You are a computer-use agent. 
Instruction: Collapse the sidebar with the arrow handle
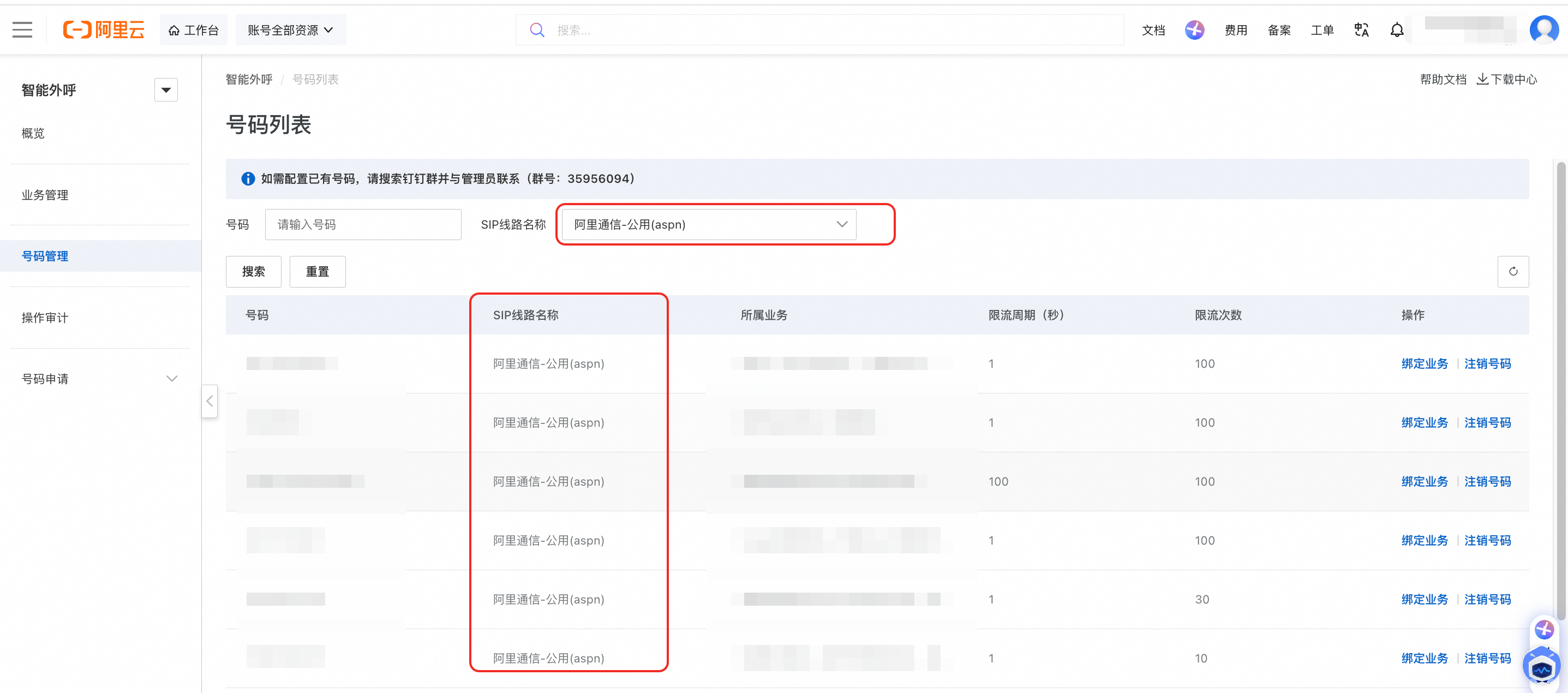[210, 401]
